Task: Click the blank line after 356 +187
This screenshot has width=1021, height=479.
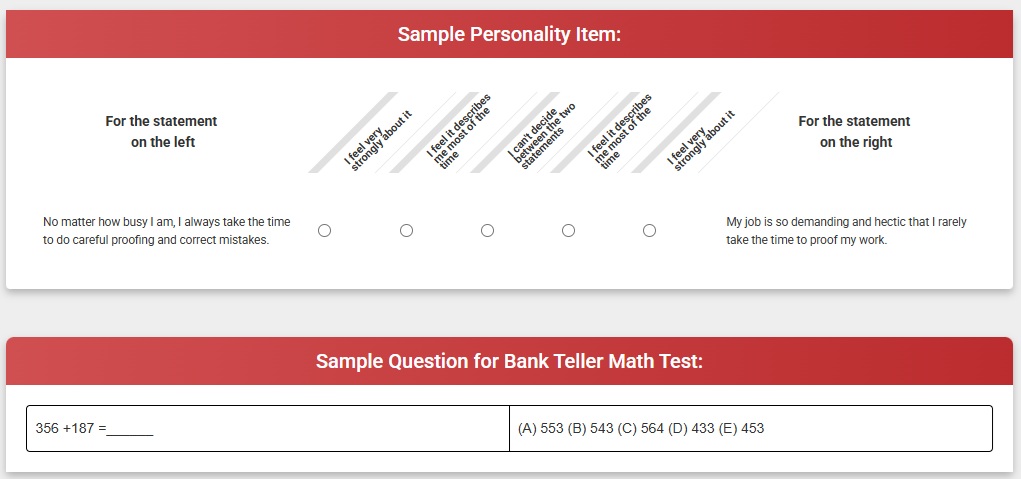Action: [x=130, y=430]
